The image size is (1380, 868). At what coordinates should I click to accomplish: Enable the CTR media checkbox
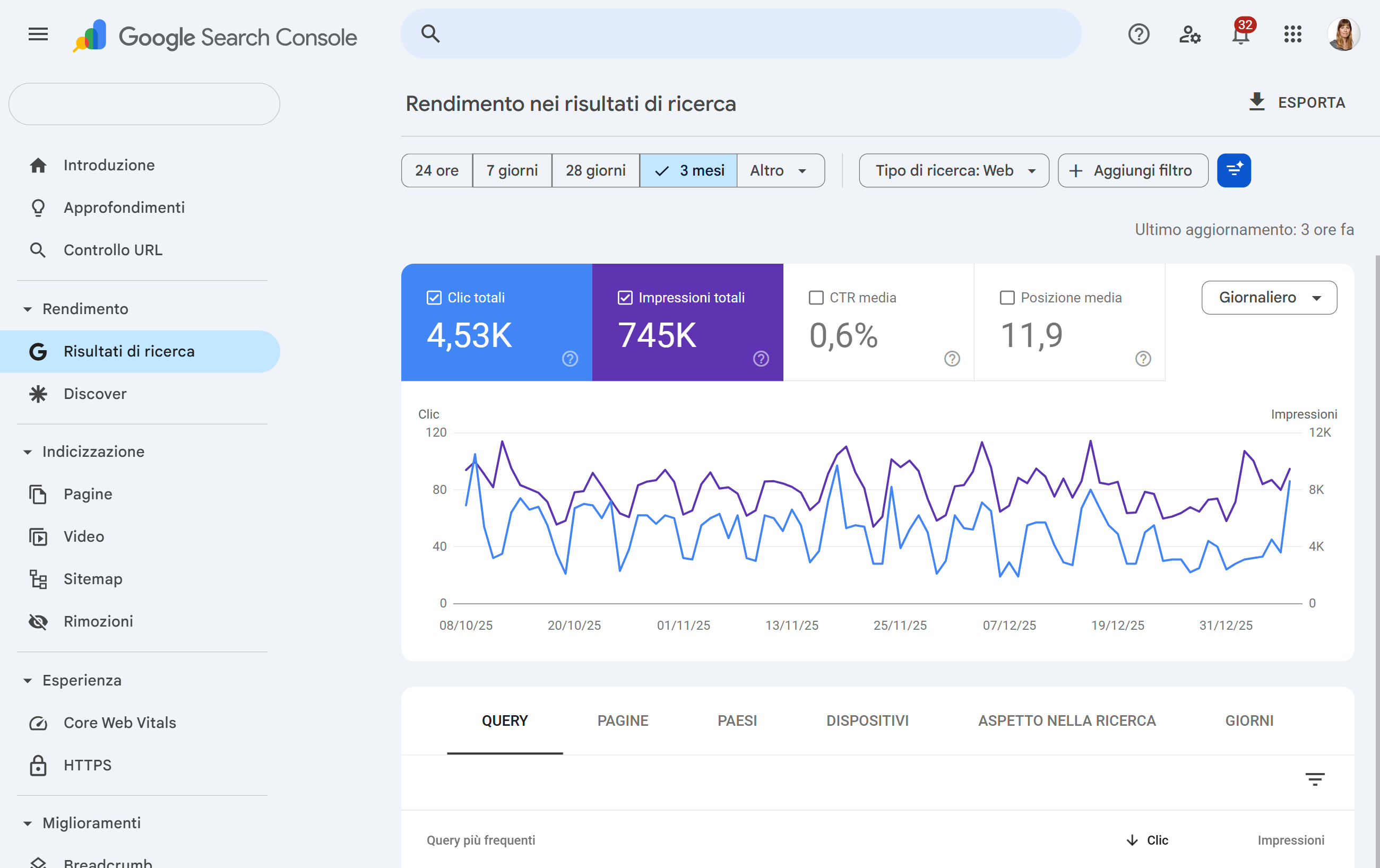point(815,298)
